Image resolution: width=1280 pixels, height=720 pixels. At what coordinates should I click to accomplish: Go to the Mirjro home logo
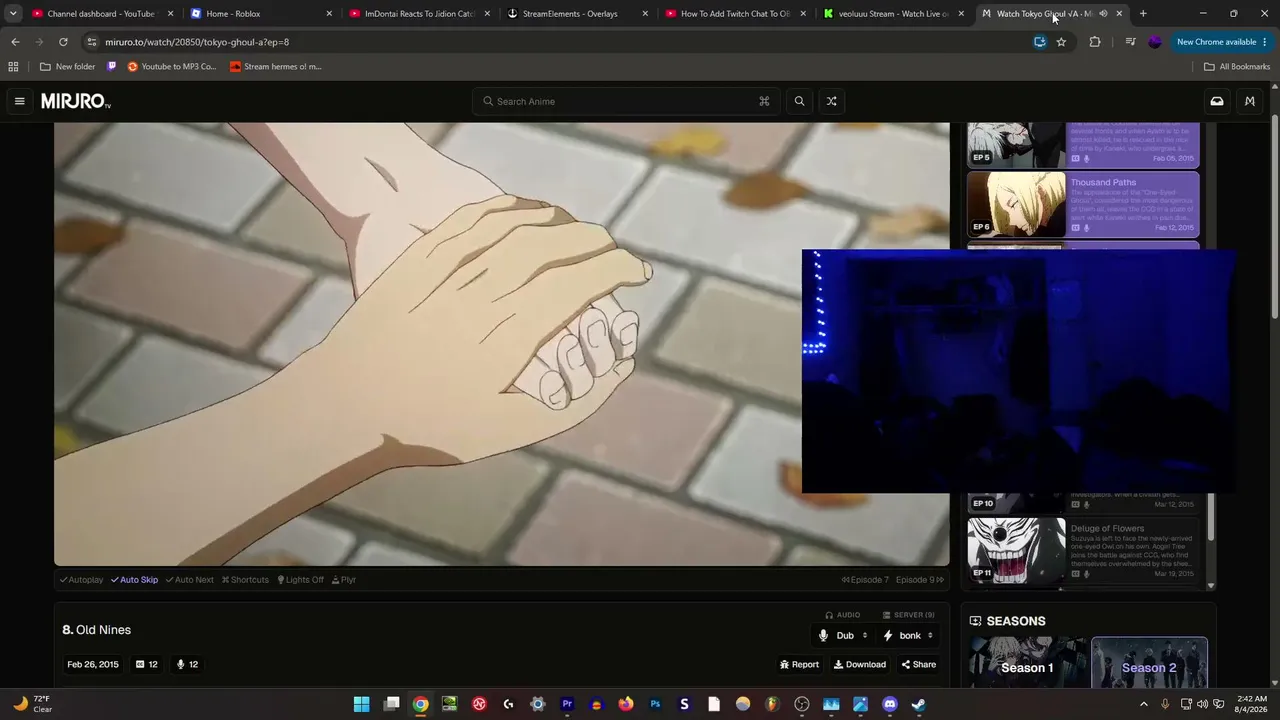pyautogui.click(x=75, y=101)
